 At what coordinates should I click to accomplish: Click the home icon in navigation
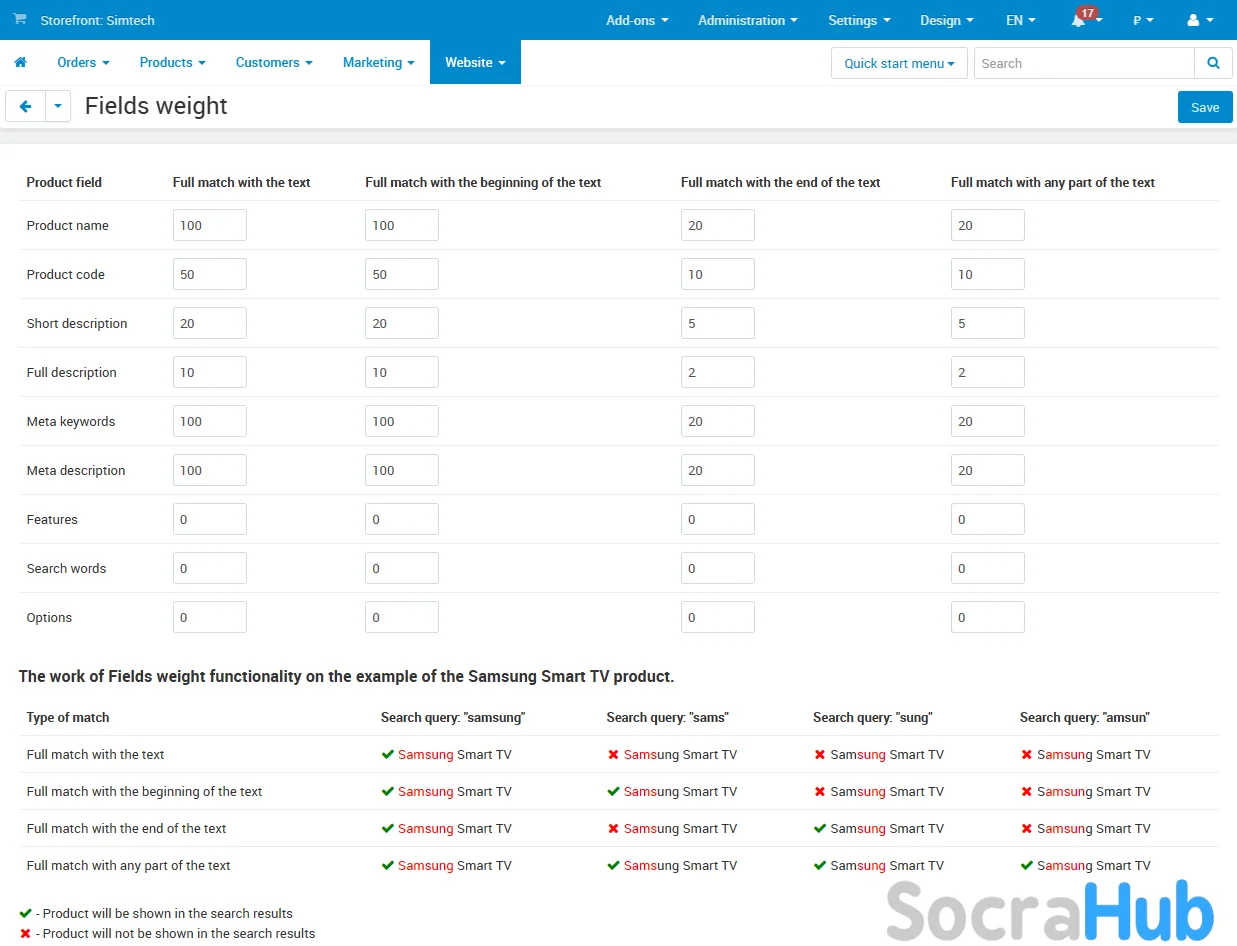[20, 62]
